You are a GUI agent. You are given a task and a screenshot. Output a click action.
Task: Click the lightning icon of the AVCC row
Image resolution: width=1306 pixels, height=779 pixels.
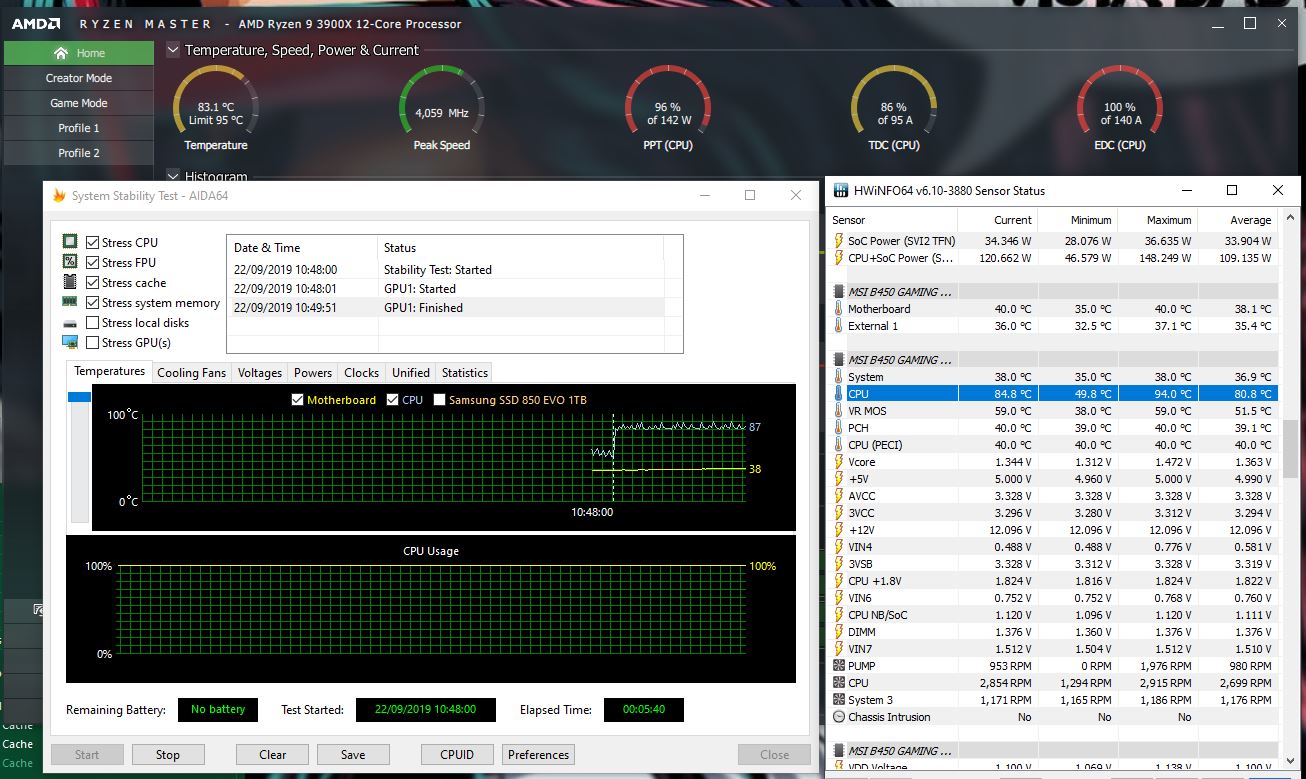point(838,496)
